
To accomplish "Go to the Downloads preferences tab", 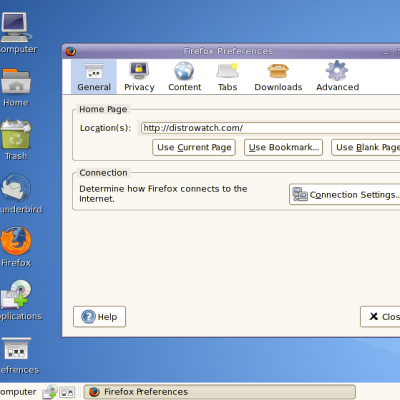I will point(278,77).
